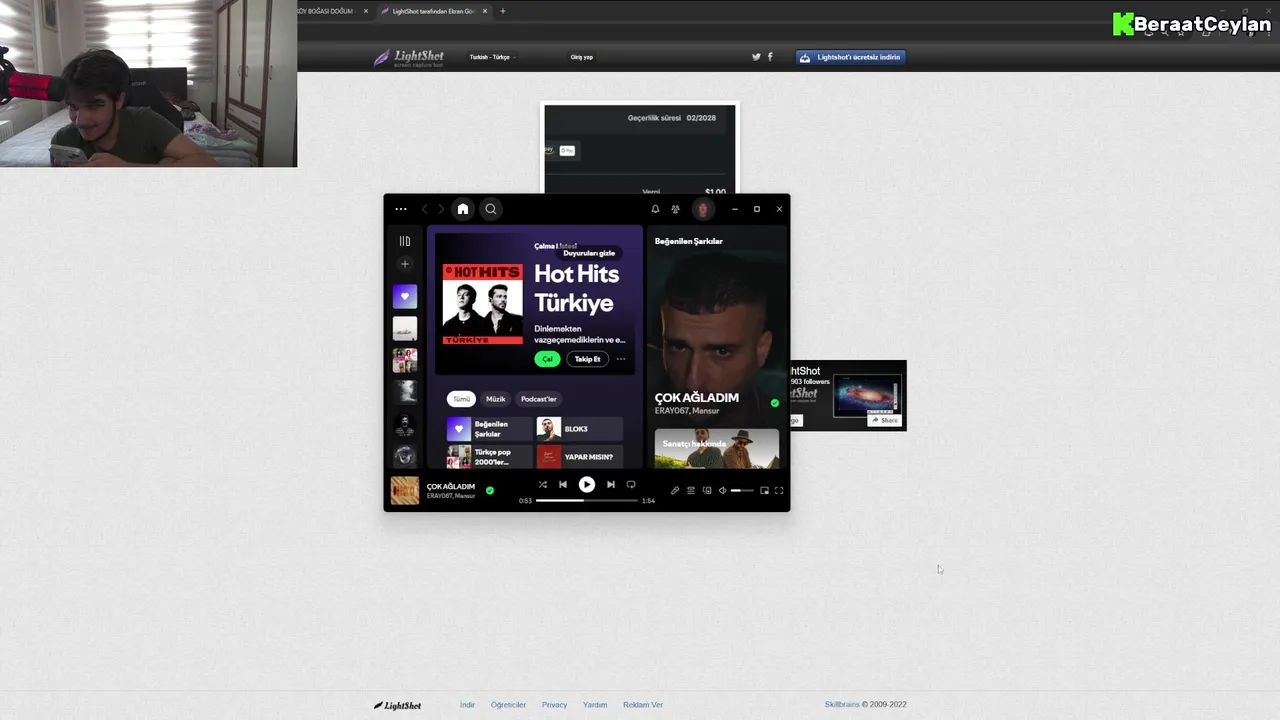This screenshot has height=720, width=1280.
Task: Open the Privacy footer link
Action: point(554,705)
